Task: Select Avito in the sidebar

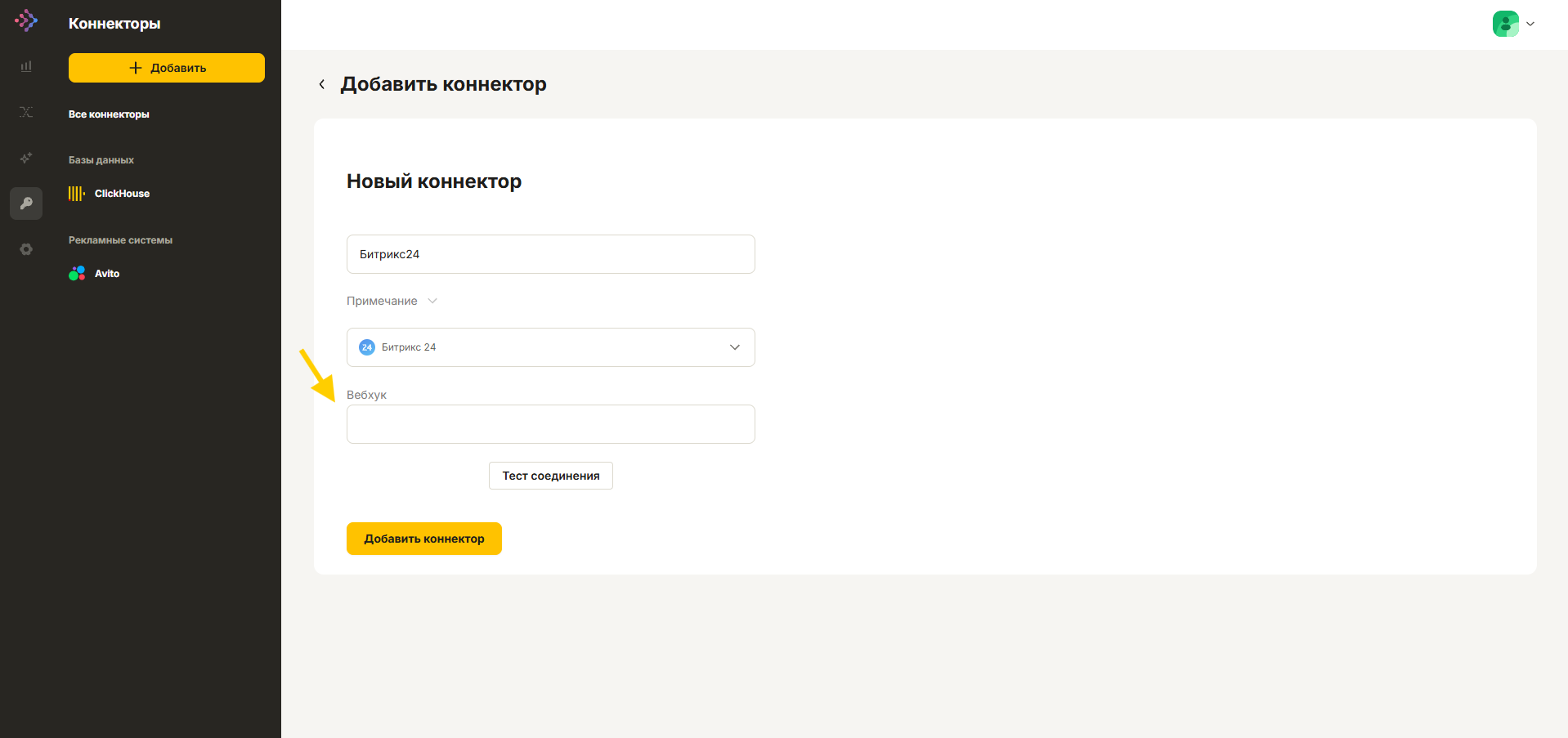Action: tap(107, 274)
